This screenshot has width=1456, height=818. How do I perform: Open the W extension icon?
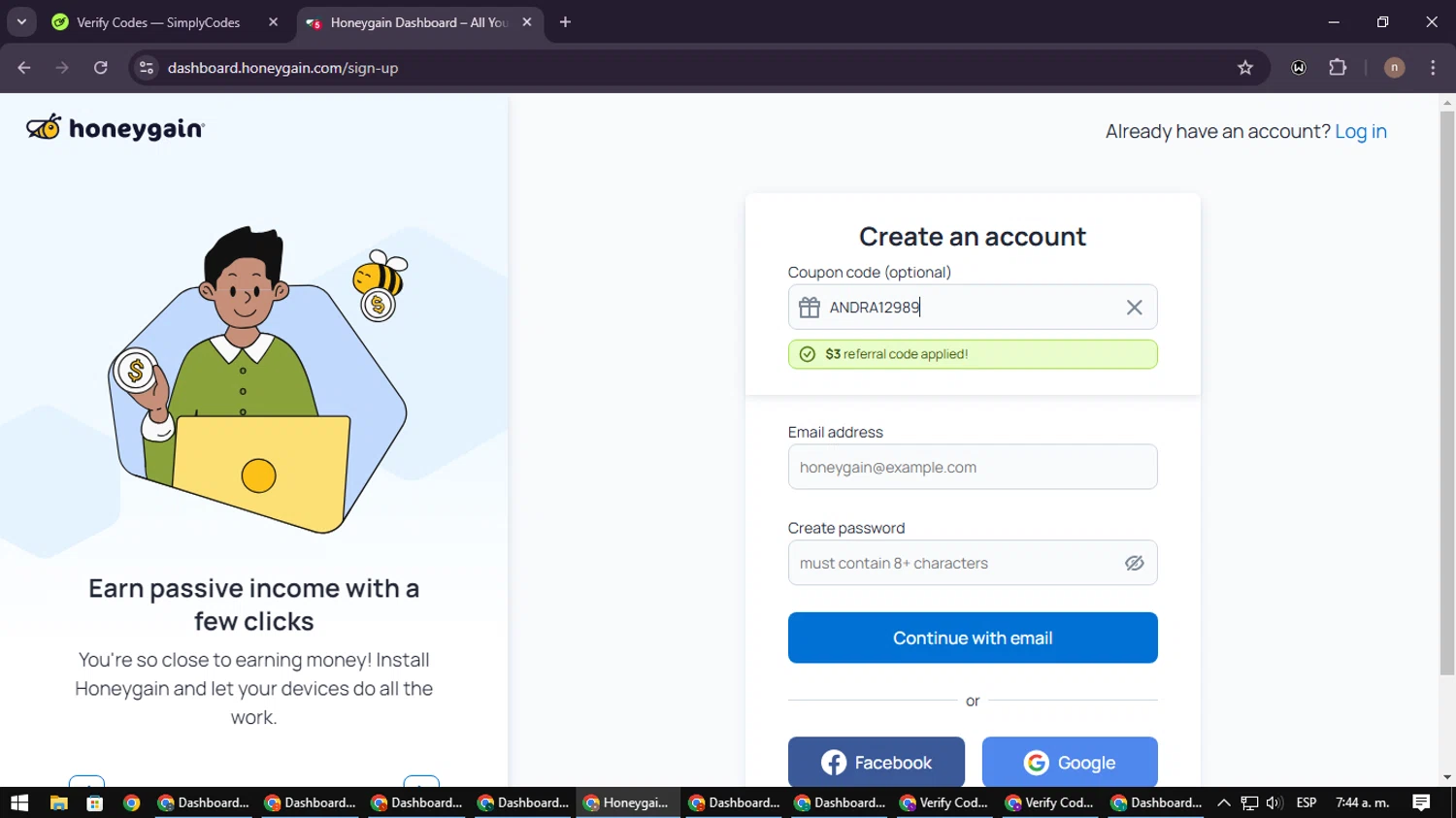1299,68
